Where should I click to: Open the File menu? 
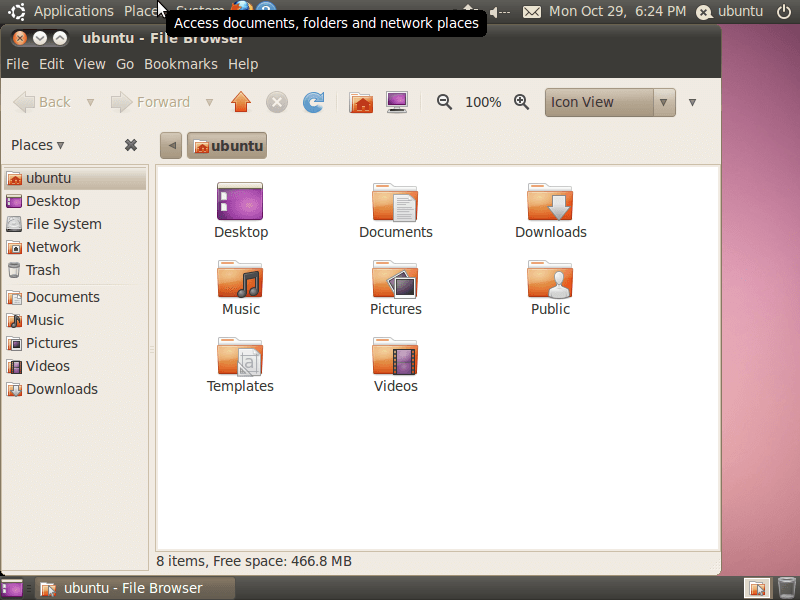tap(17, 64)
